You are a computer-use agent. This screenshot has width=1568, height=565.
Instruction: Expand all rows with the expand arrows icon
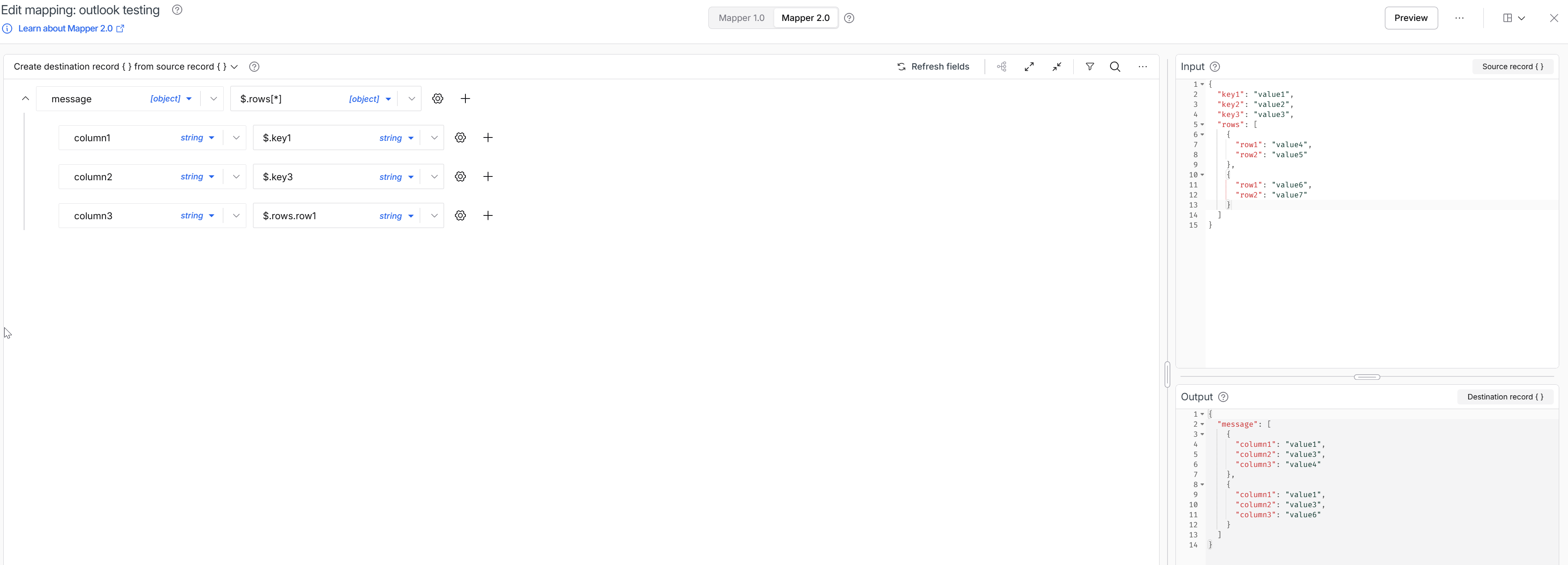tap(1029, 67)
